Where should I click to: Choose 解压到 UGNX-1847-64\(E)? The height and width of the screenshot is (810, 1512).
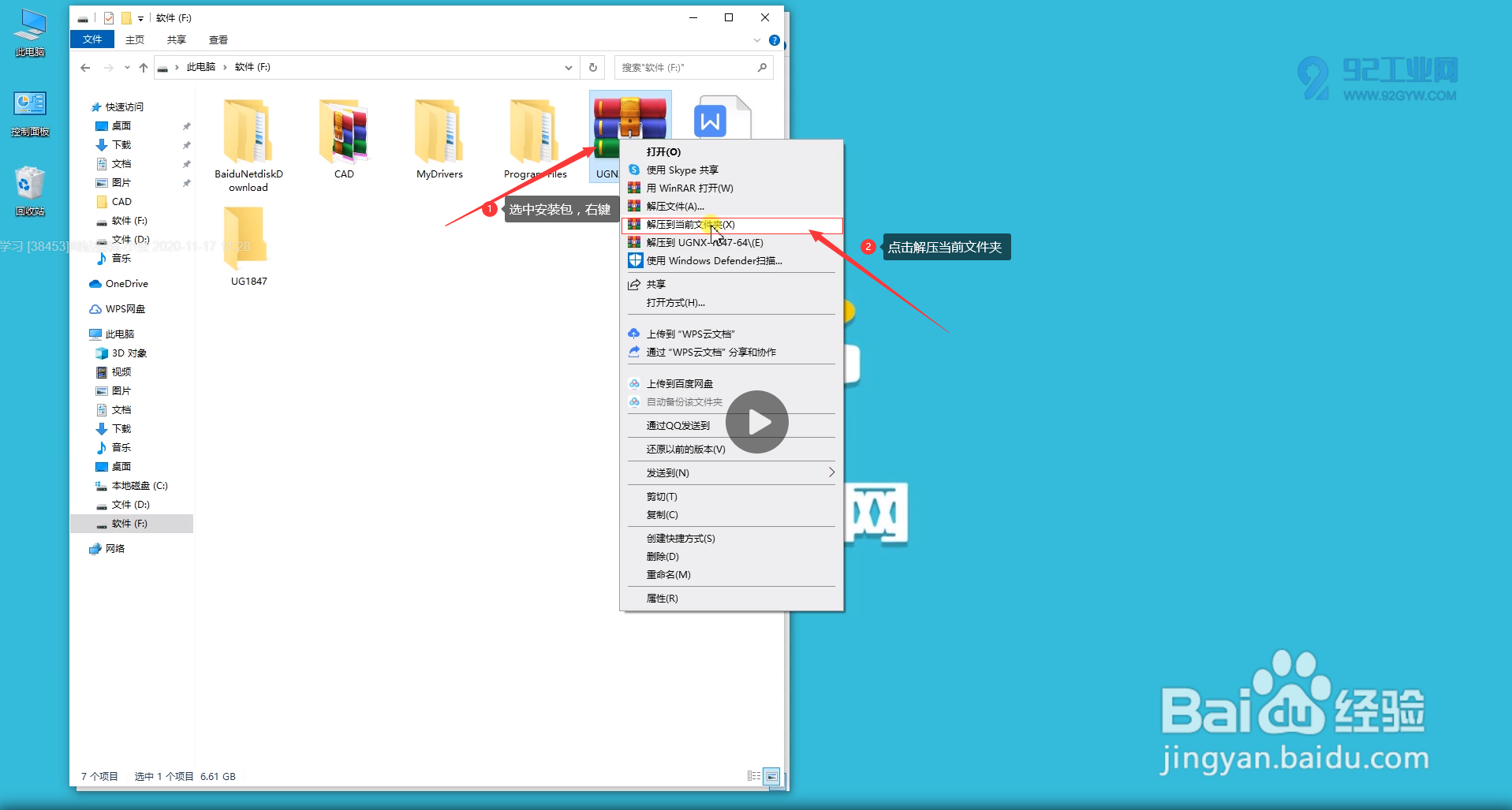pos(732,242)
